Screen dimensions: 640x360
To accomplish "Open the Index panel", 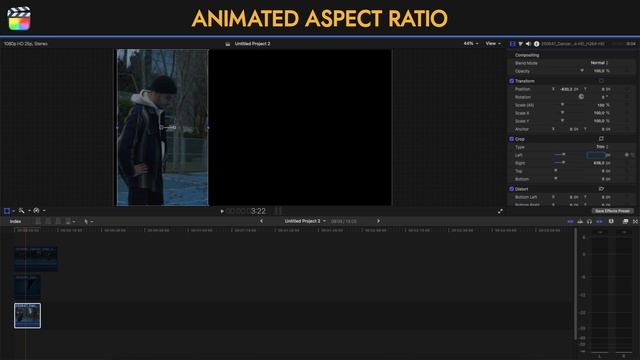I will pos(16,221).
